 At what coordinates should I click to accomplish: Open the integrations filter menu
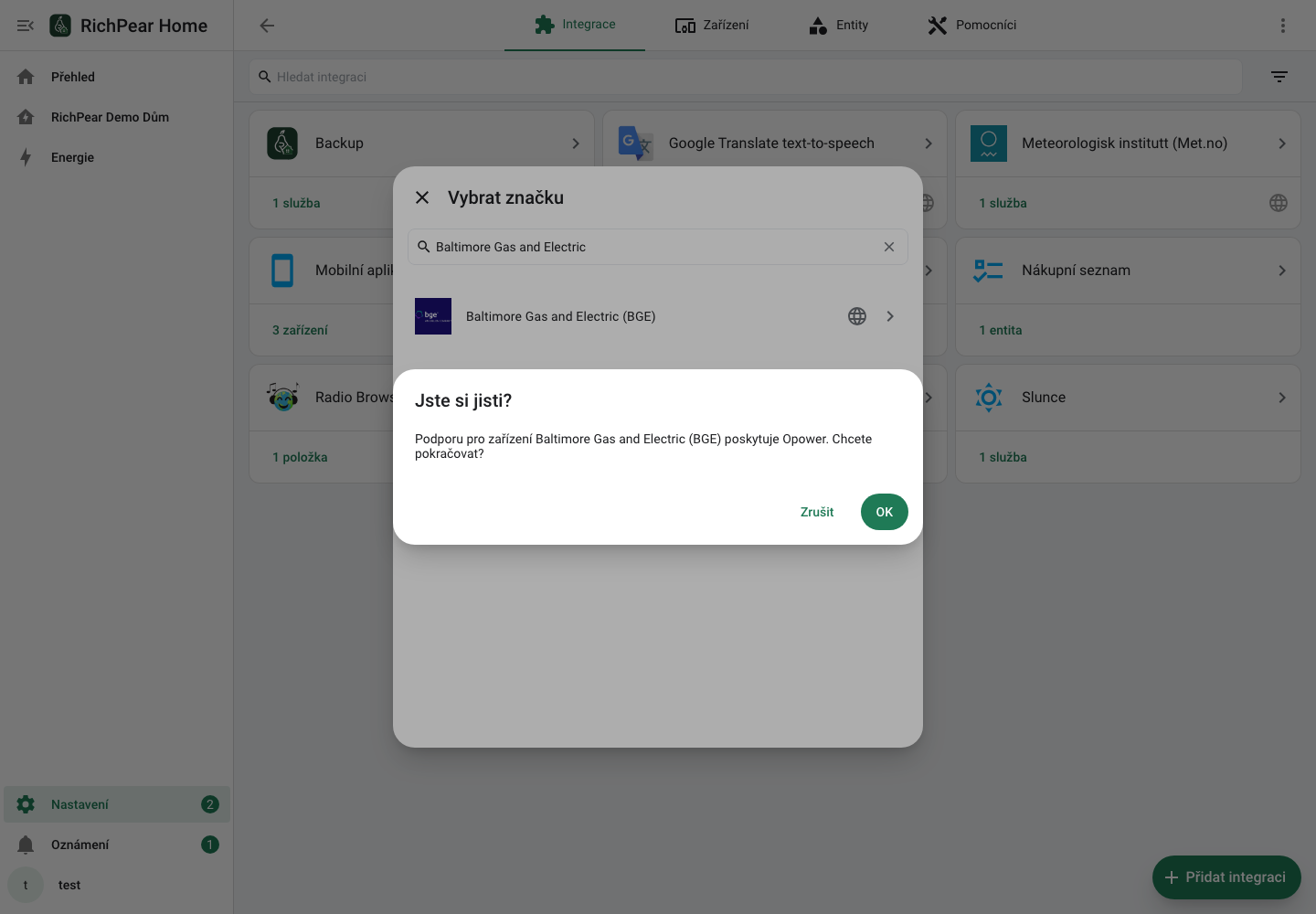pos(1279,77)
